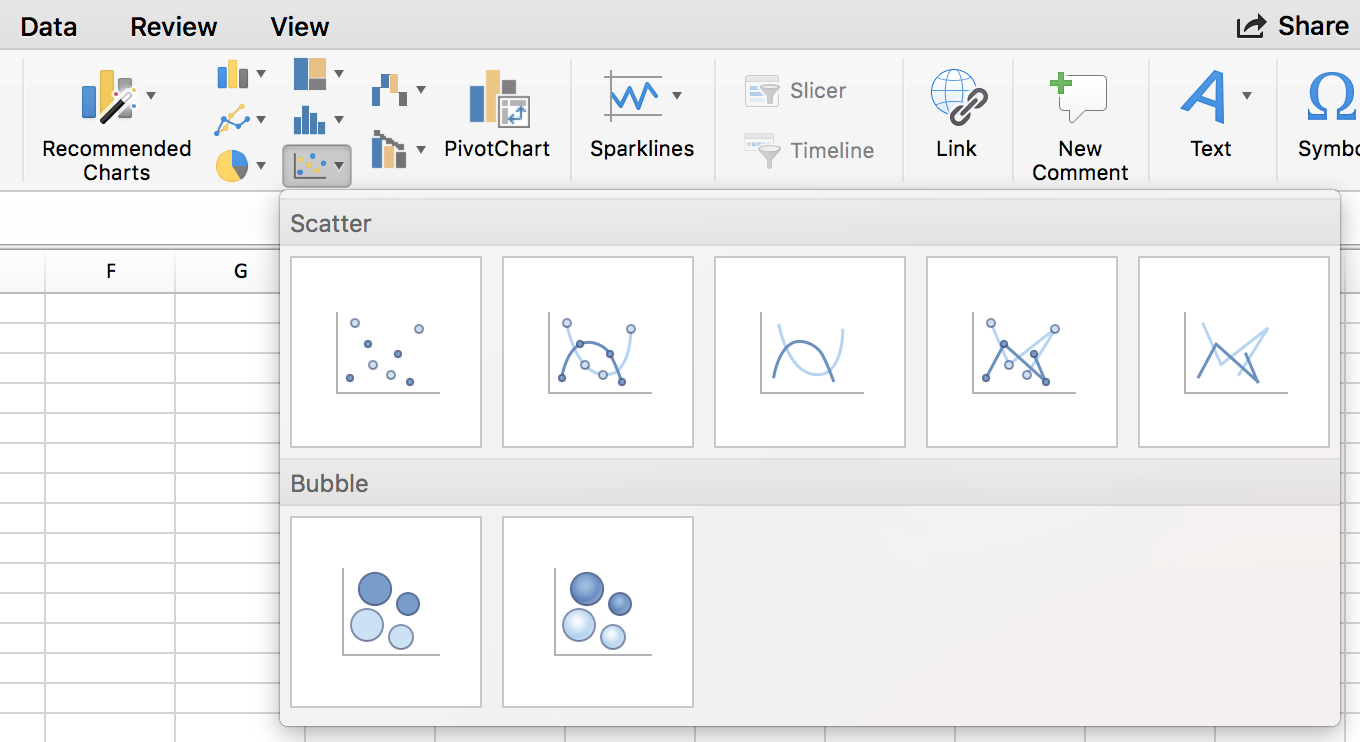Open Recommended Charts

point(116,125)
